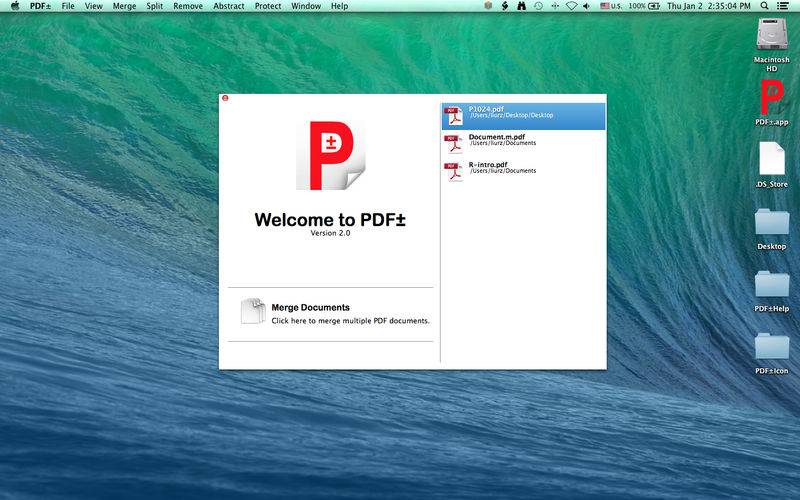Open the U.S. input source flag menu
This screenshot has height=500, width=800.
point(611,6)
